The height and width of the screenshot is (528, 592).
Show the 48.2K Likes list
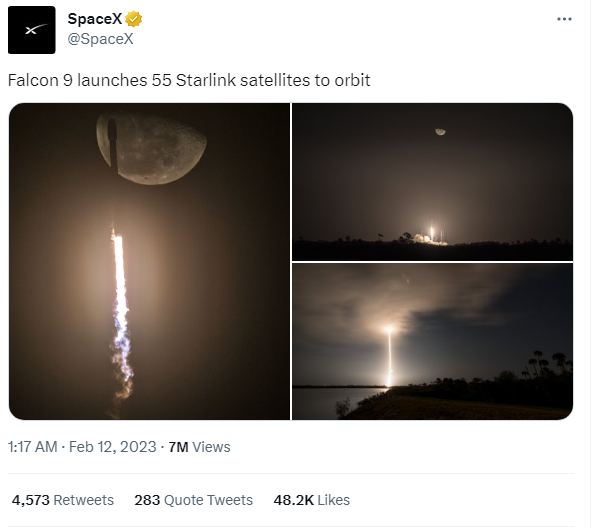[311, 500]
